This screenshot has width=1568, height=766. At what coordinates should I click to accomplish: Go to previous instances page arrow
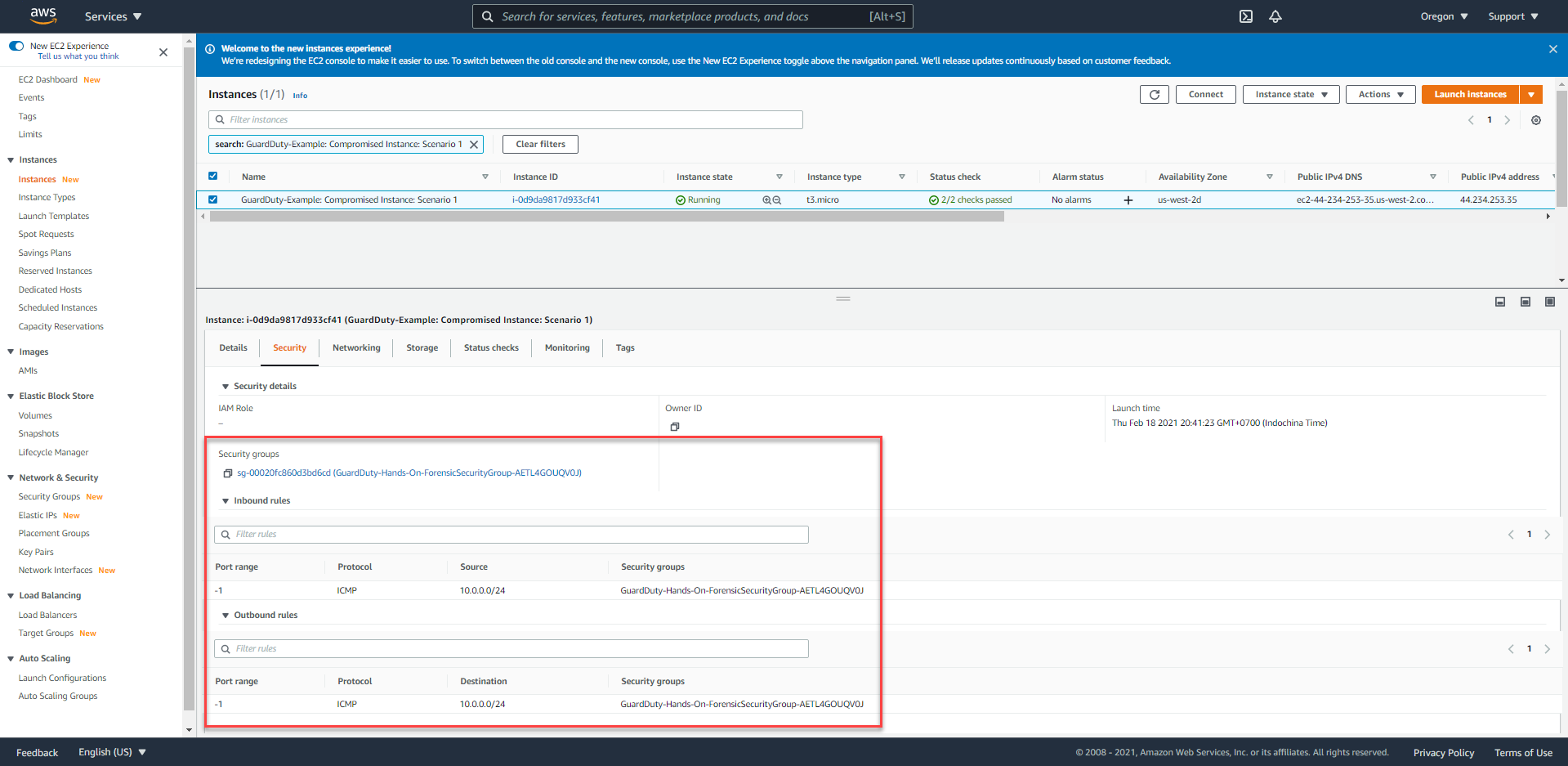(x=1471, y=120)
